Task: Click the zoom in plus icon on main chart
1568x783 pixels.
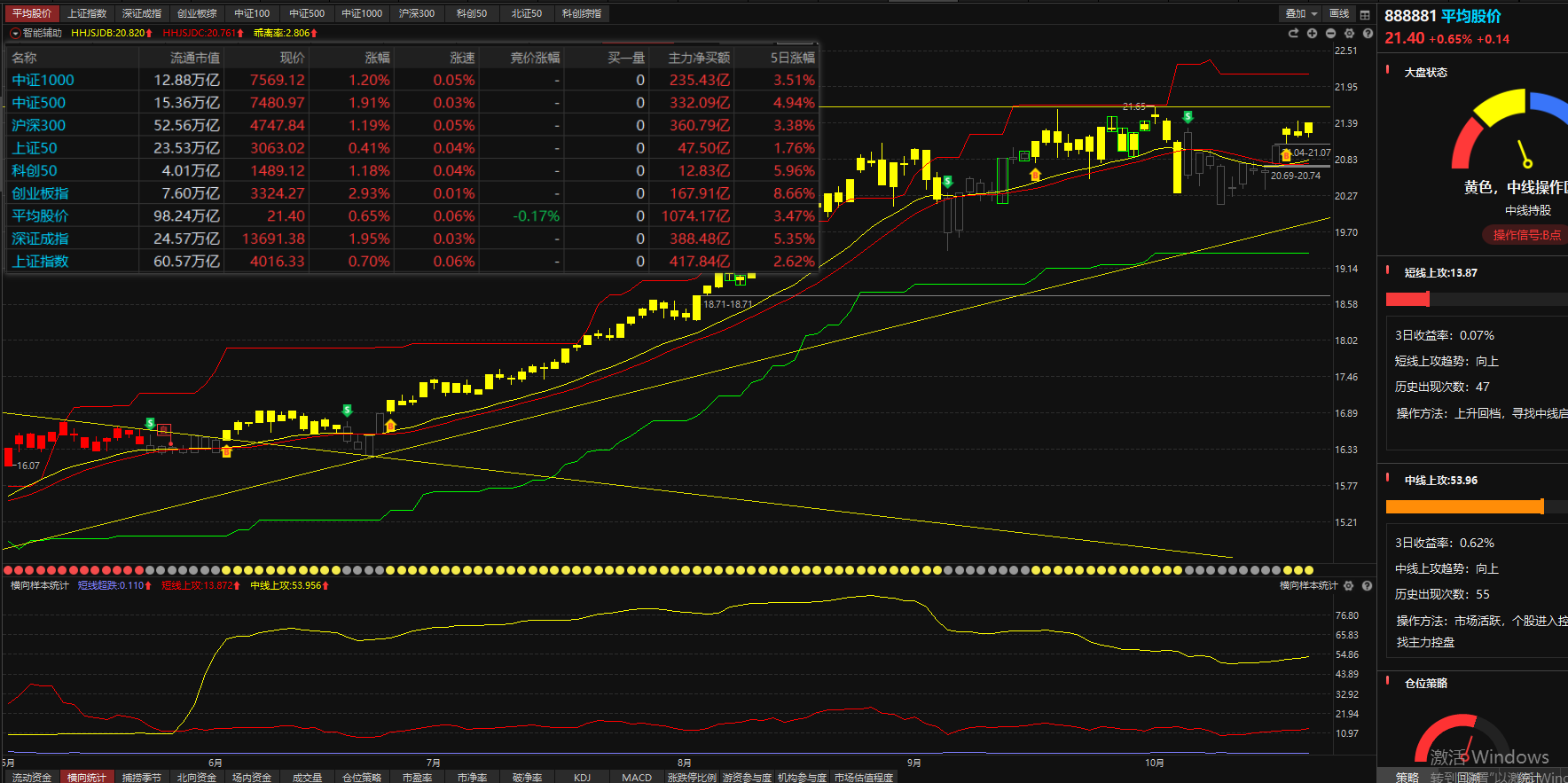Action: tap(1312, 33)
